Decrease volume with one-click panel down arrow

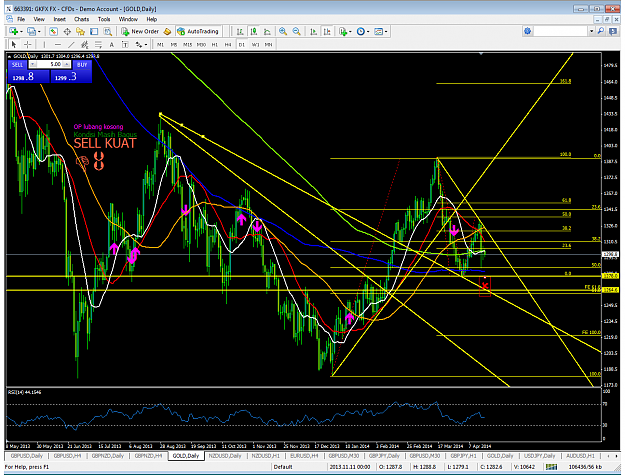pos(33,64)
